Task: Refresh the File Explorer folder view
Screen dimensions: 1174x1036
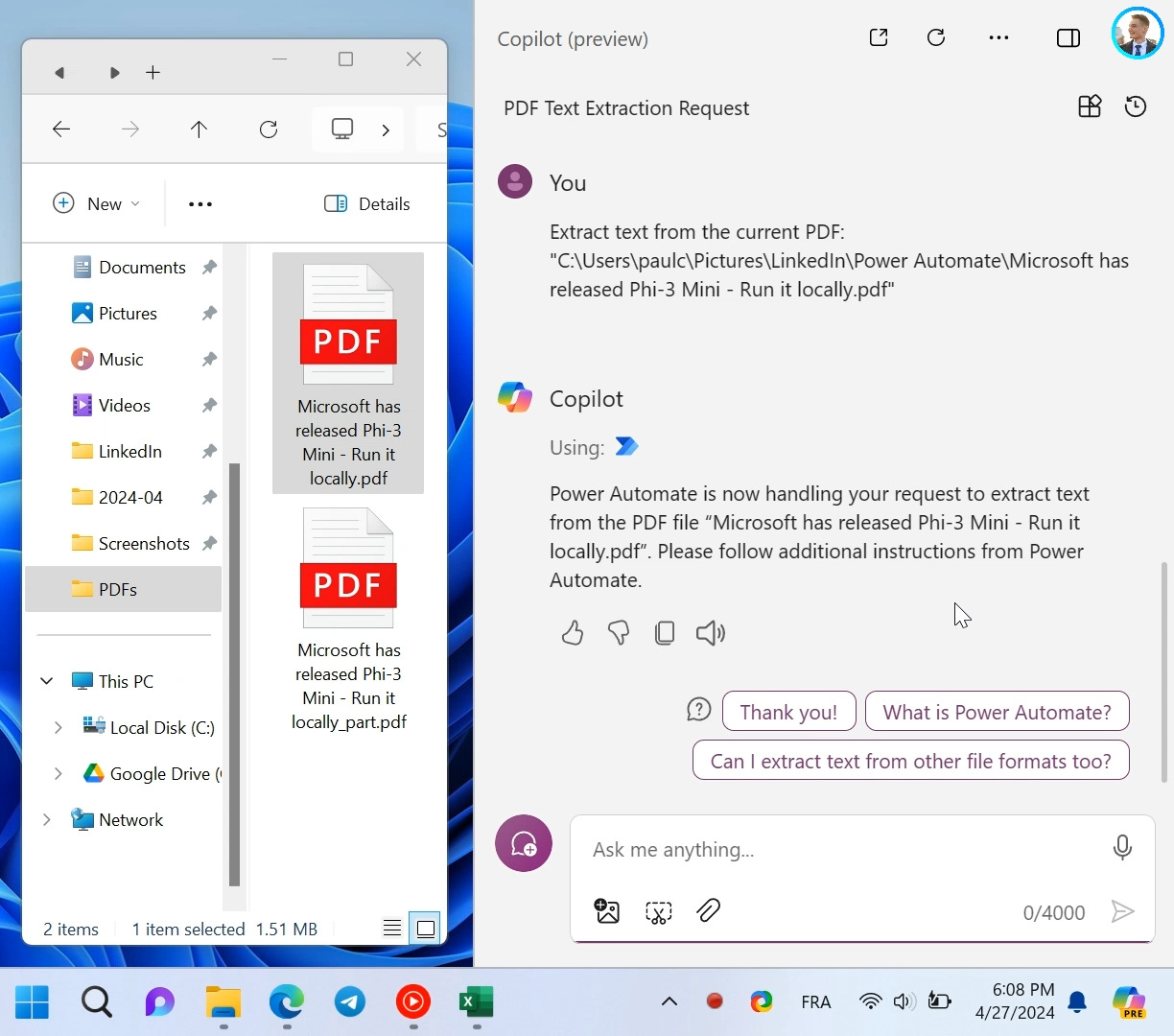Action: pyautogui.click(x=269, y=129)
